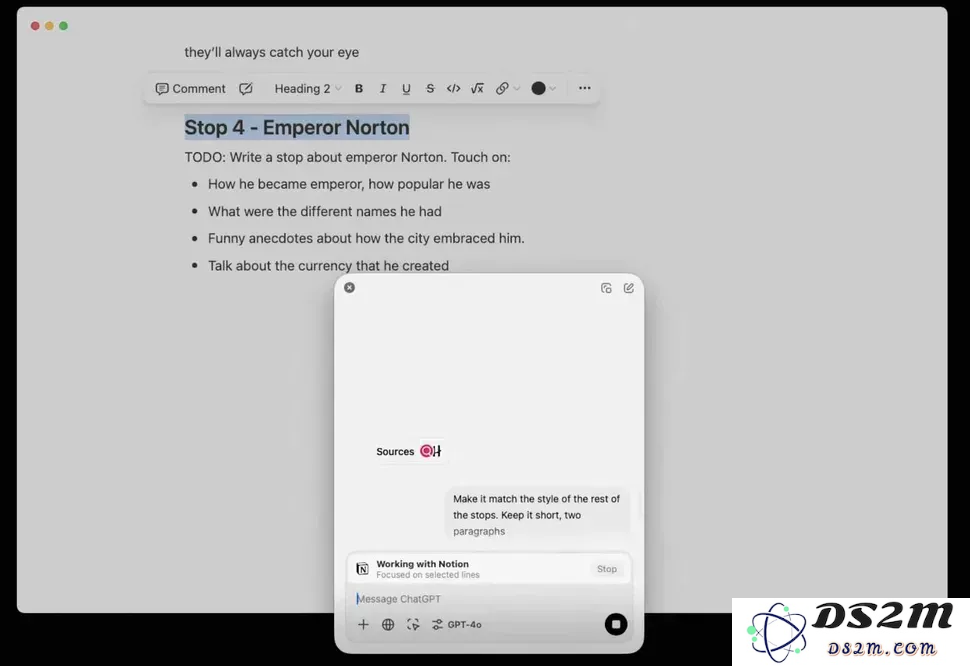Stop generating with the black stop button
Viewport: 970px width, 666px height.
coord(616,624)
